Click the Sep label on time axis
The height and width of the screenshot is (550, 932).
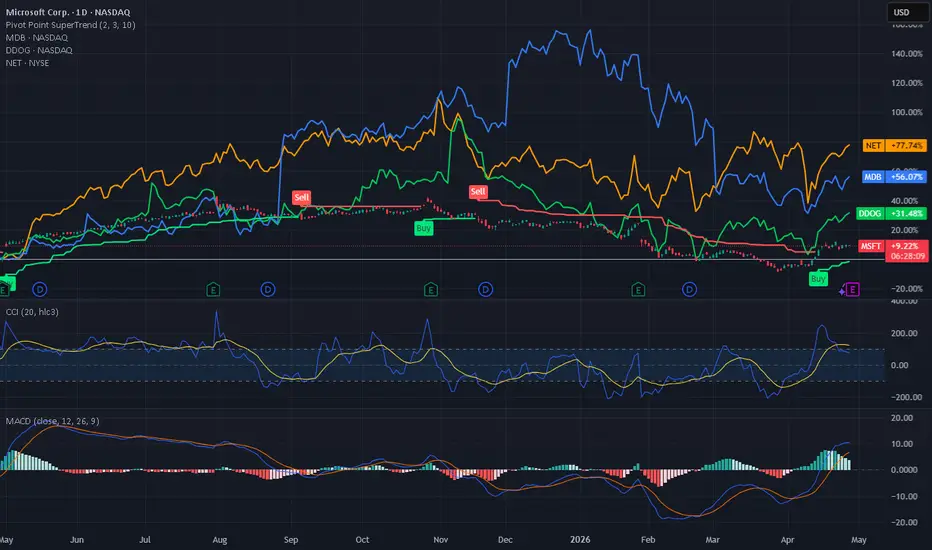pos(291,540)
